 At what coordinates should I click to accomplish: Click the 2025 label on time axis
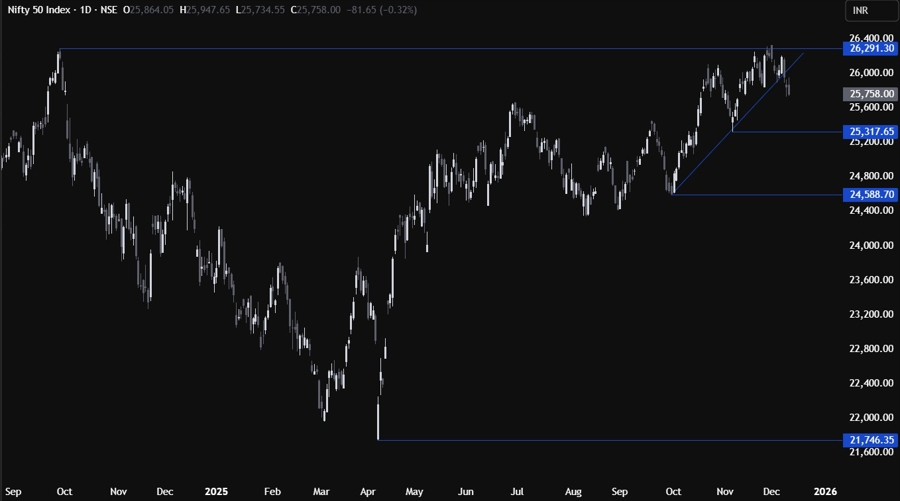[x=218, y=492]
